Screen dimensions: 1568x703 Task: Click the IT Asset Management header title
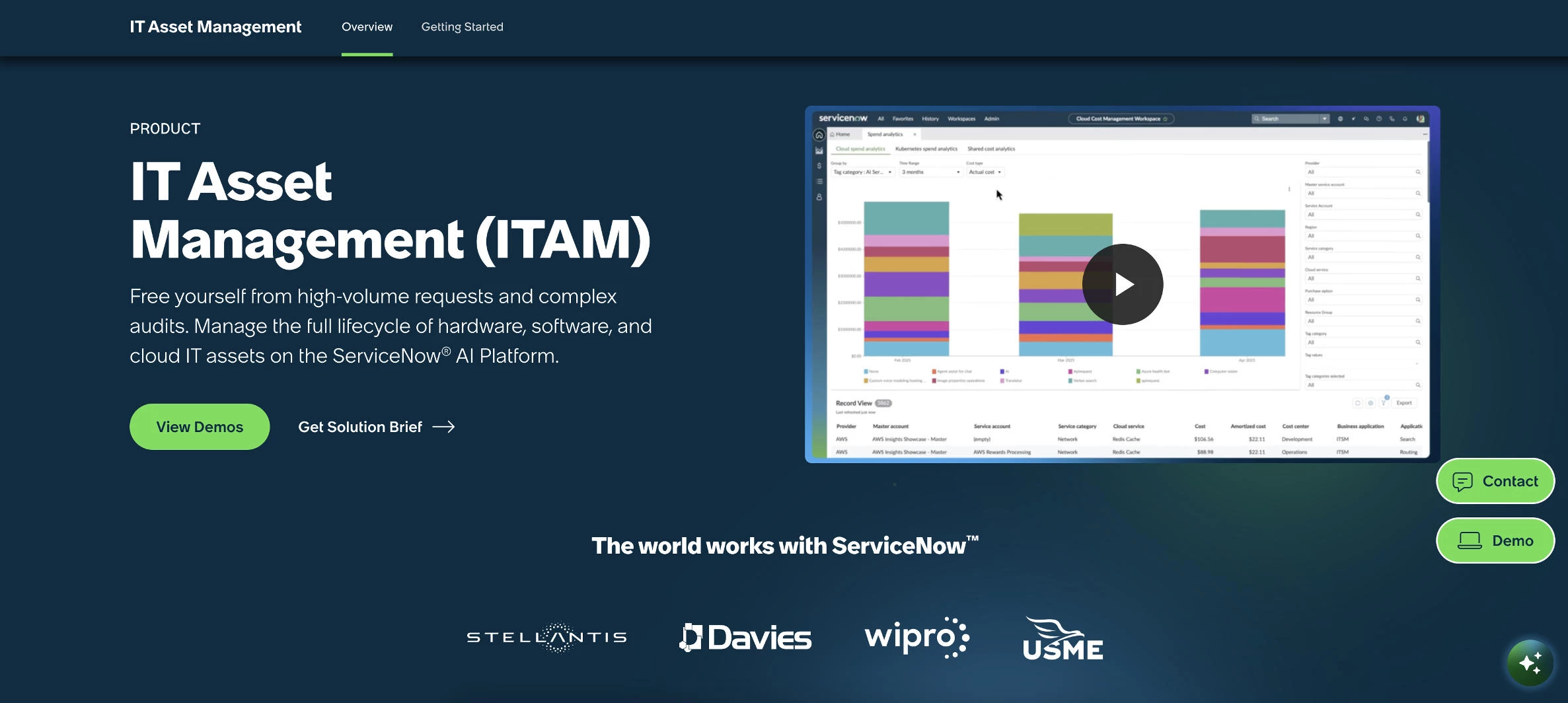[215, 27]
